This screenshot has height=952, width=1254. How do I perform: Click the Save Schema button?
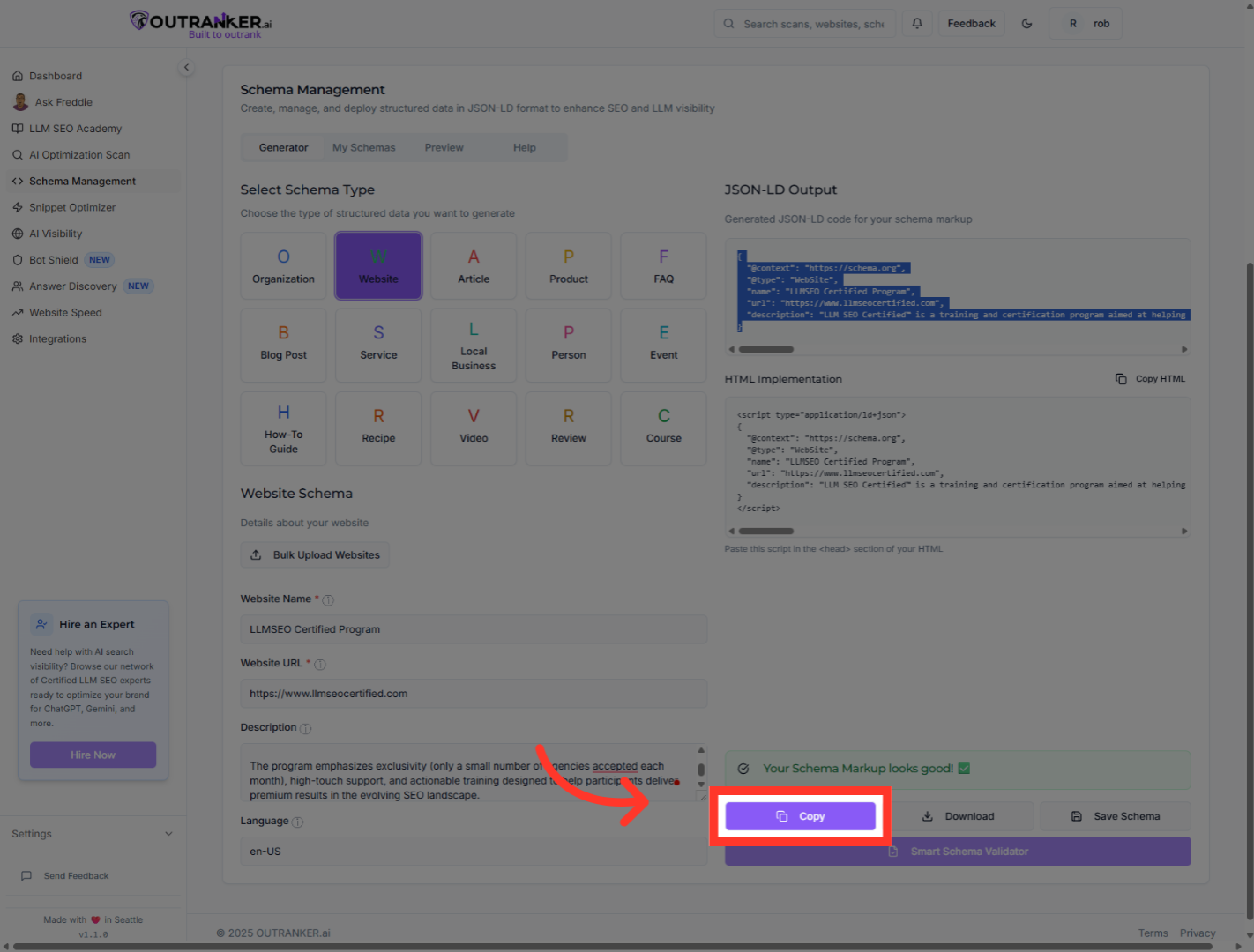(x=1116, y=816)
